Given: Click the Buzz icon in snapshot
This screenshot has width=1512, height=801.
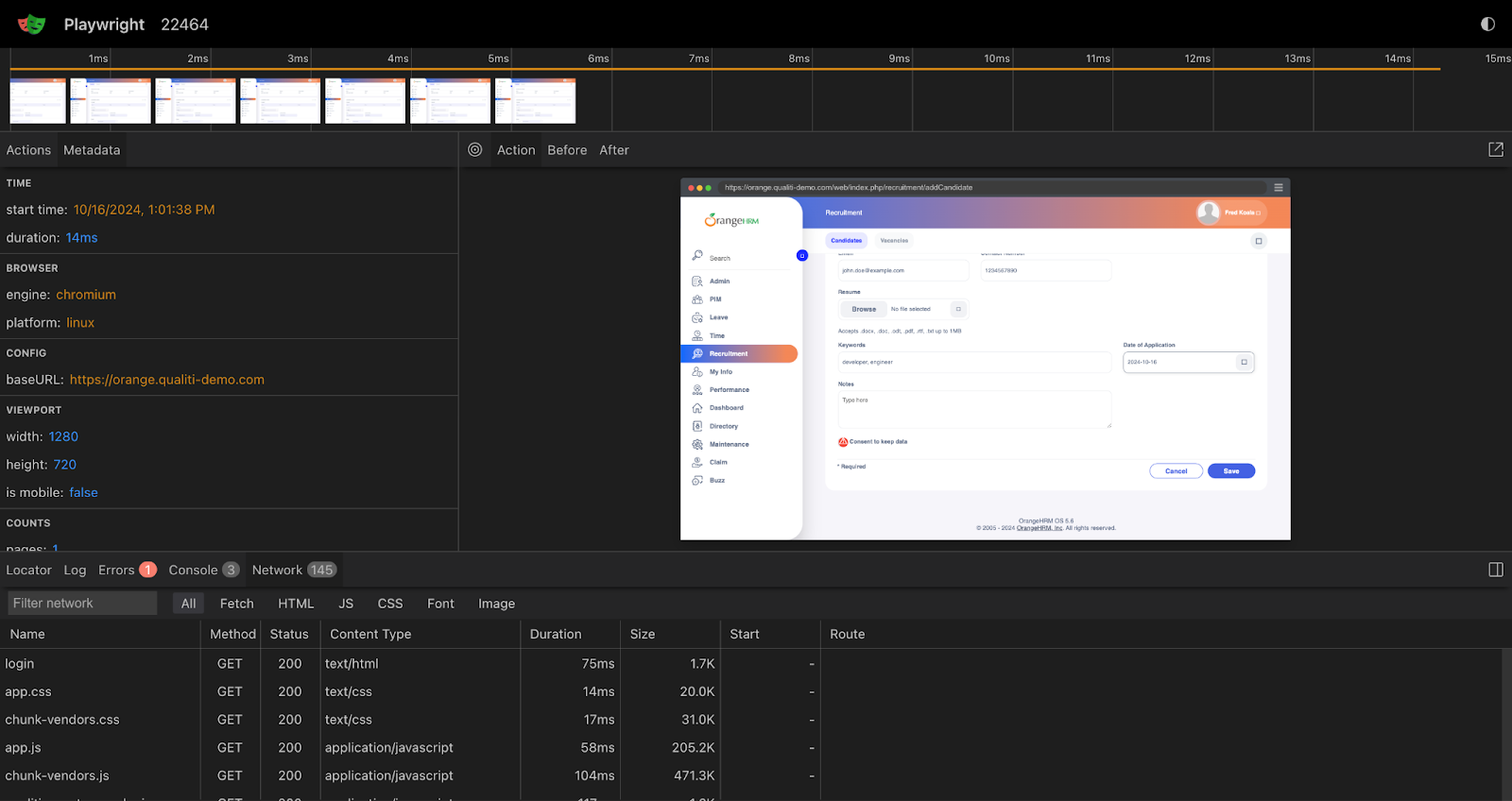Looking at the screenshot, I should [697, 481].
